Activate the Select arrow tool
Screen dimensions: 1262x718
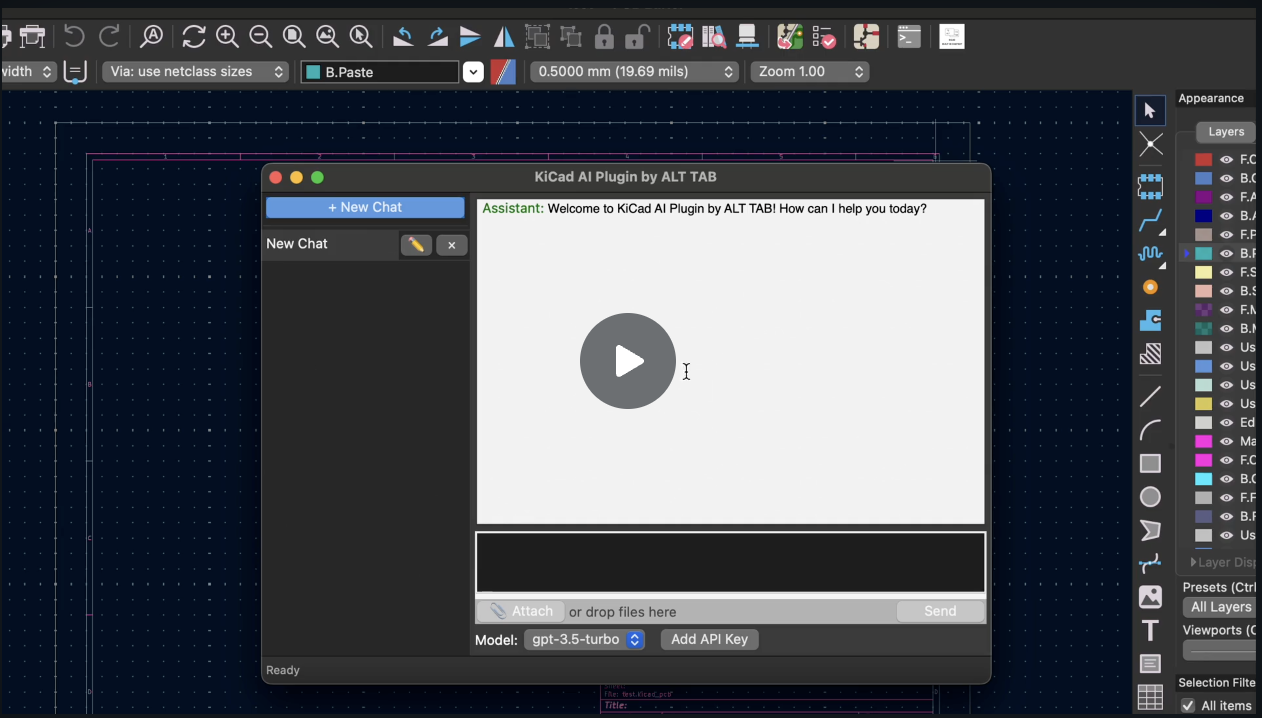tap(1150, 110)
